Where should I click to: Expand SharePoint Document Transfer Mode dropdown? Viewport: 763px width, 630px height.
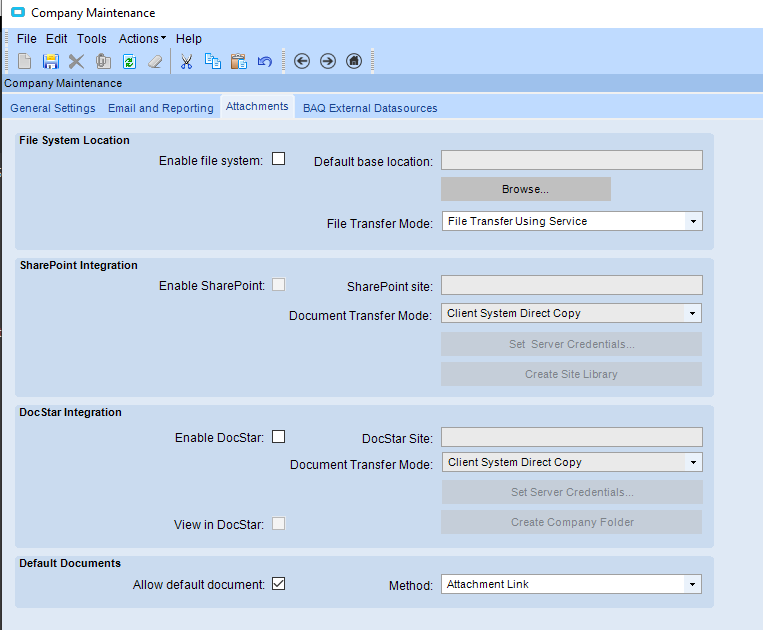692,313
